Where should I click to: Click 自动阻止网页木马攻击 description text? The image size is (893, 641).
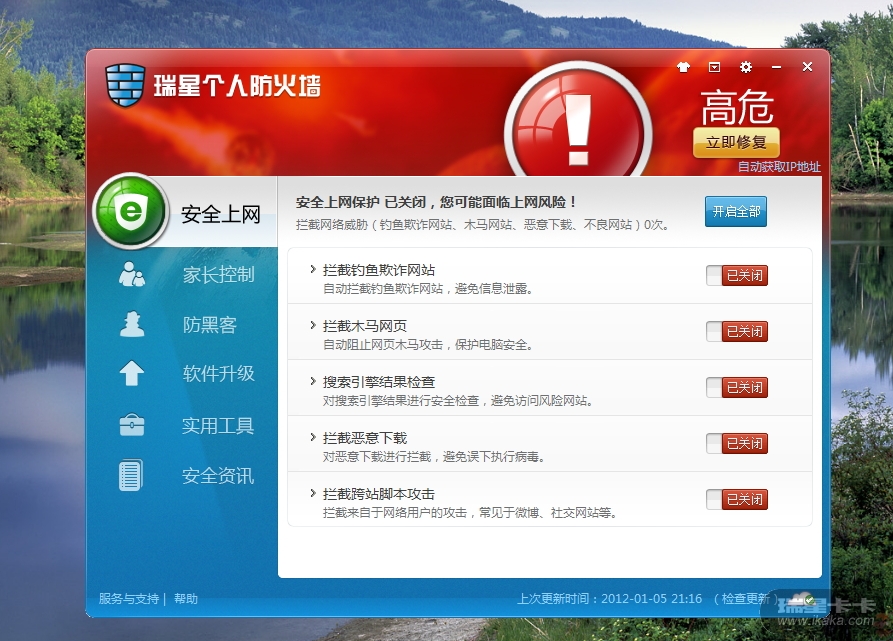pyautogui.click(x=428, y=344)
